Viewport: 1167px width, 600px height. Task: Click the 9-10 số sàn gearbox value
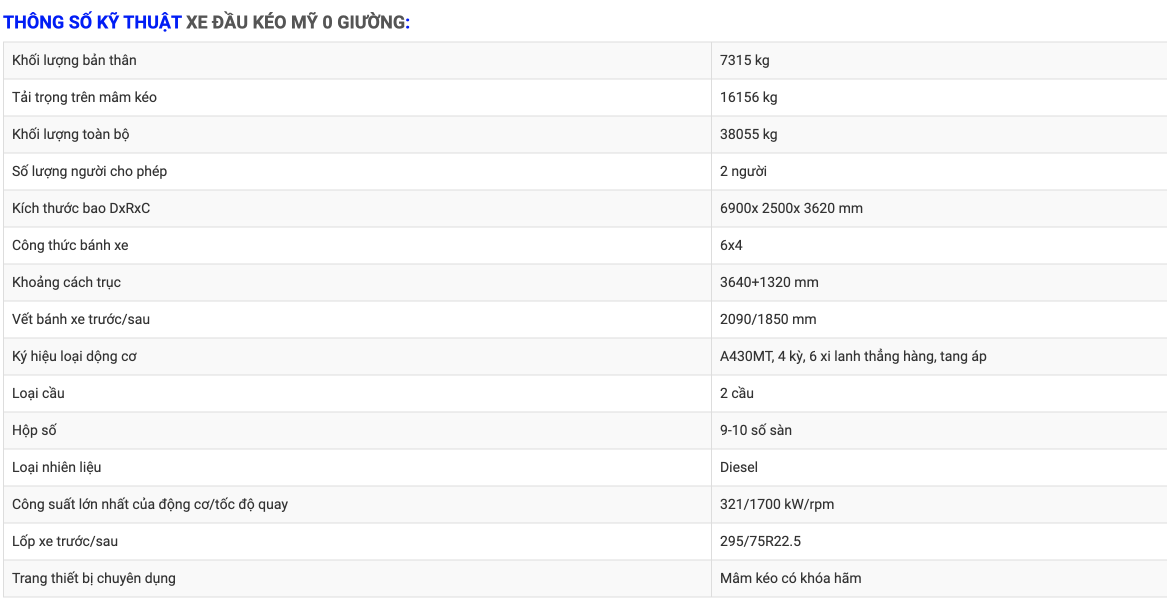click(755, 430)
